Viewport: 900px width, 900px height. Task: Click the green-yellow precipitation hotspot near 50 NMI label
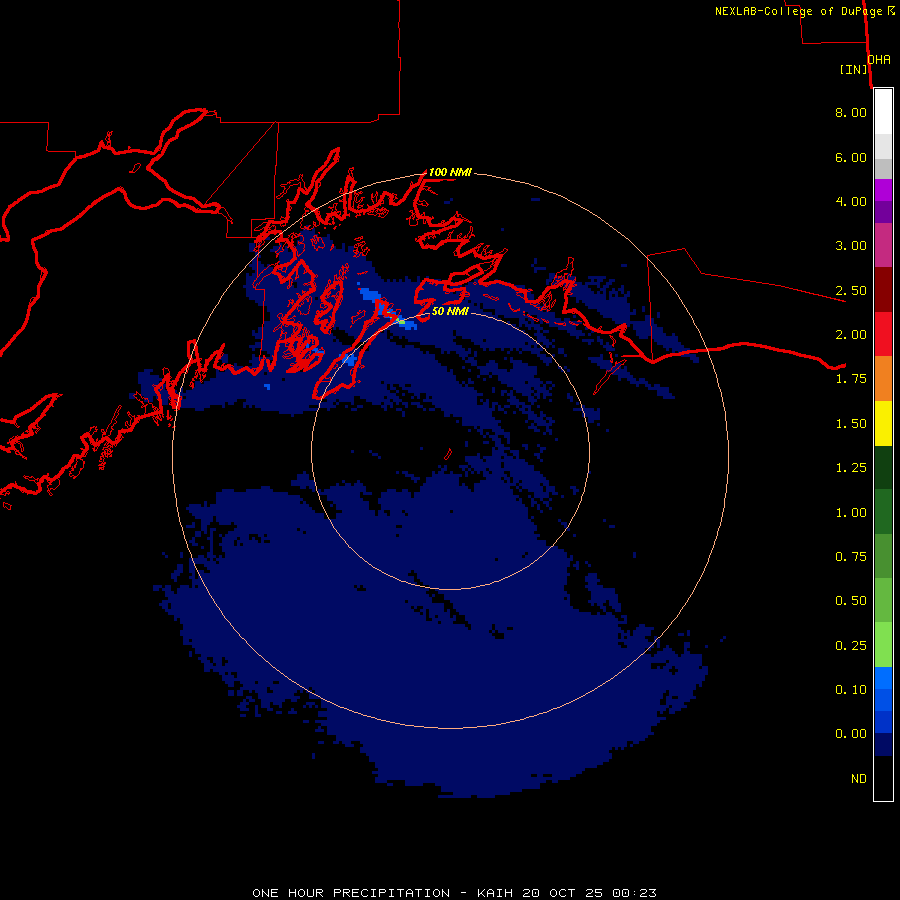coord(401,321)
